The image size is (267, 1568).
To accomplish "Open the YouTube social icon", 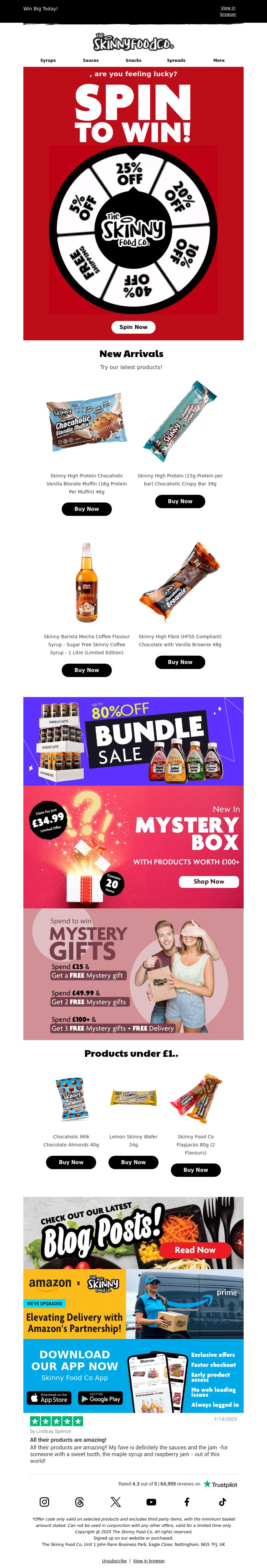I will 152,1502.
